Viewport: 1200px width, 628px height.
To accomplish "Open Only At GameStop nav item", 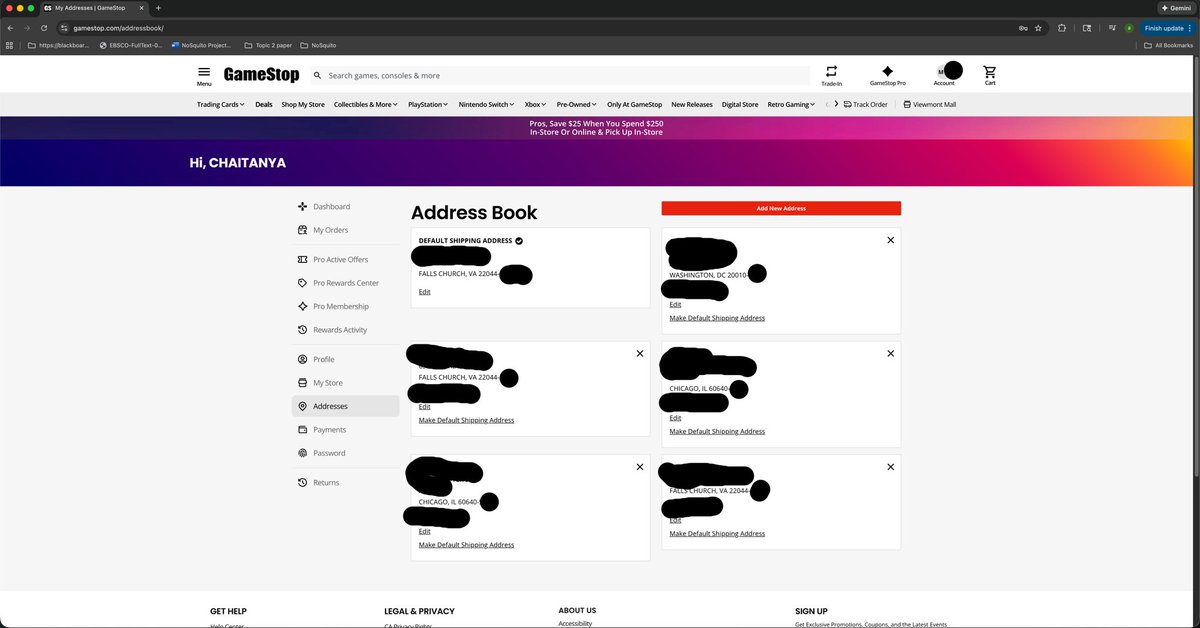I will (634, 104).
